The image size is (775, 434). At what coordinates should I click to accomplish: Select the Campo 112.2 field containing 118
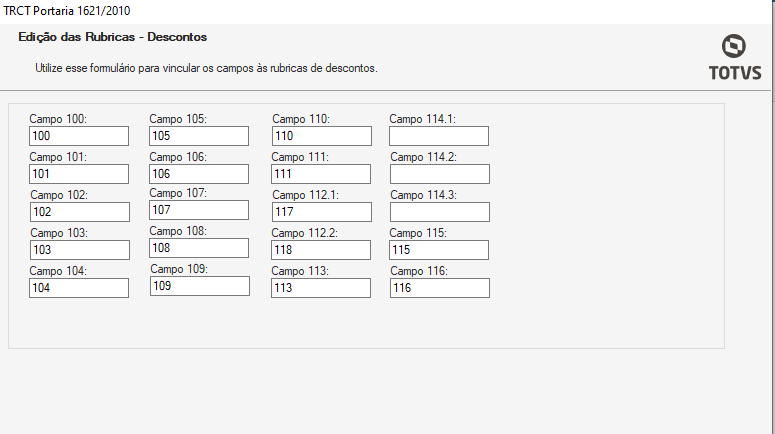(x=321, y=250)
